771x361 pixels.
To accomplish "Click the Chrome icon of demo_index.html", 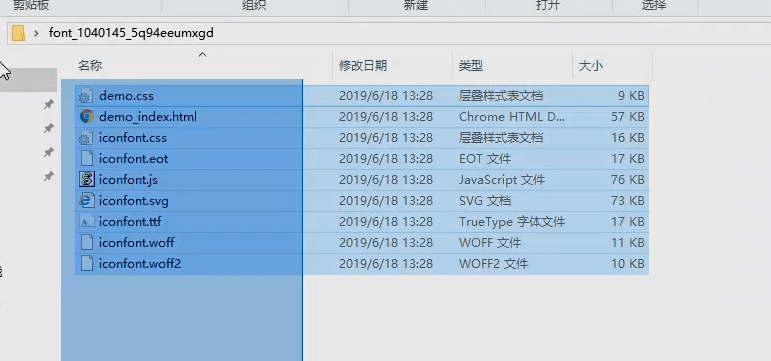I will [87, 117].
